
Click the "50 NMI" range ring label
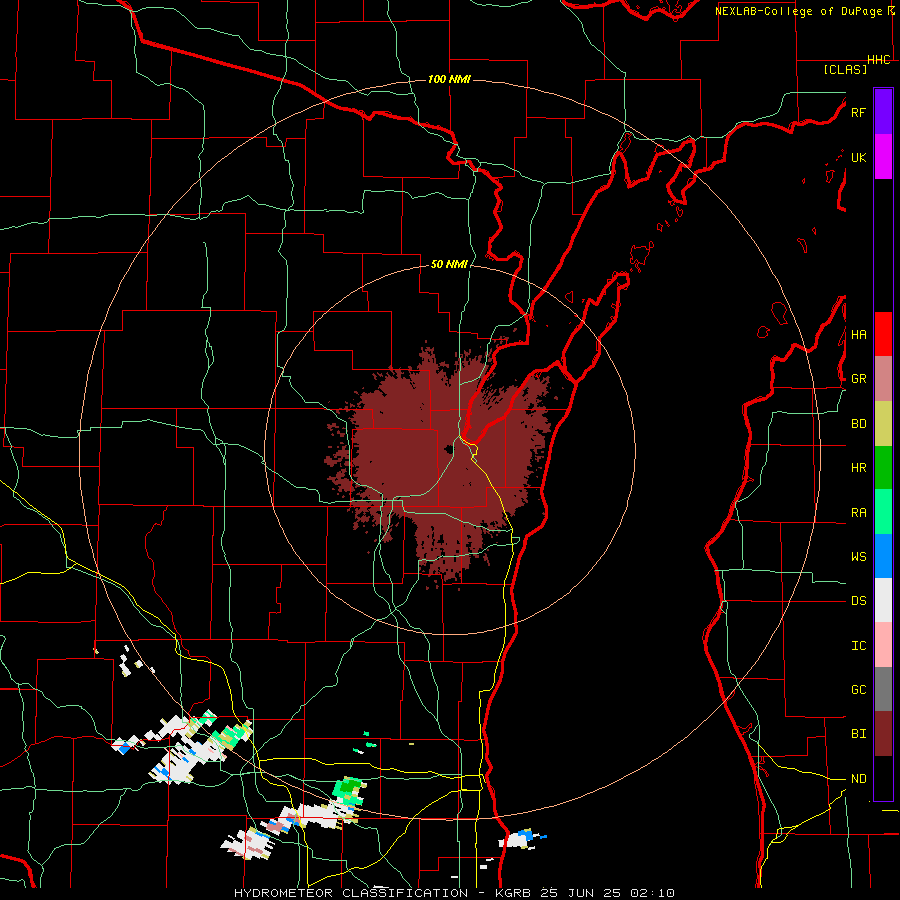click(x=449, y=264)
